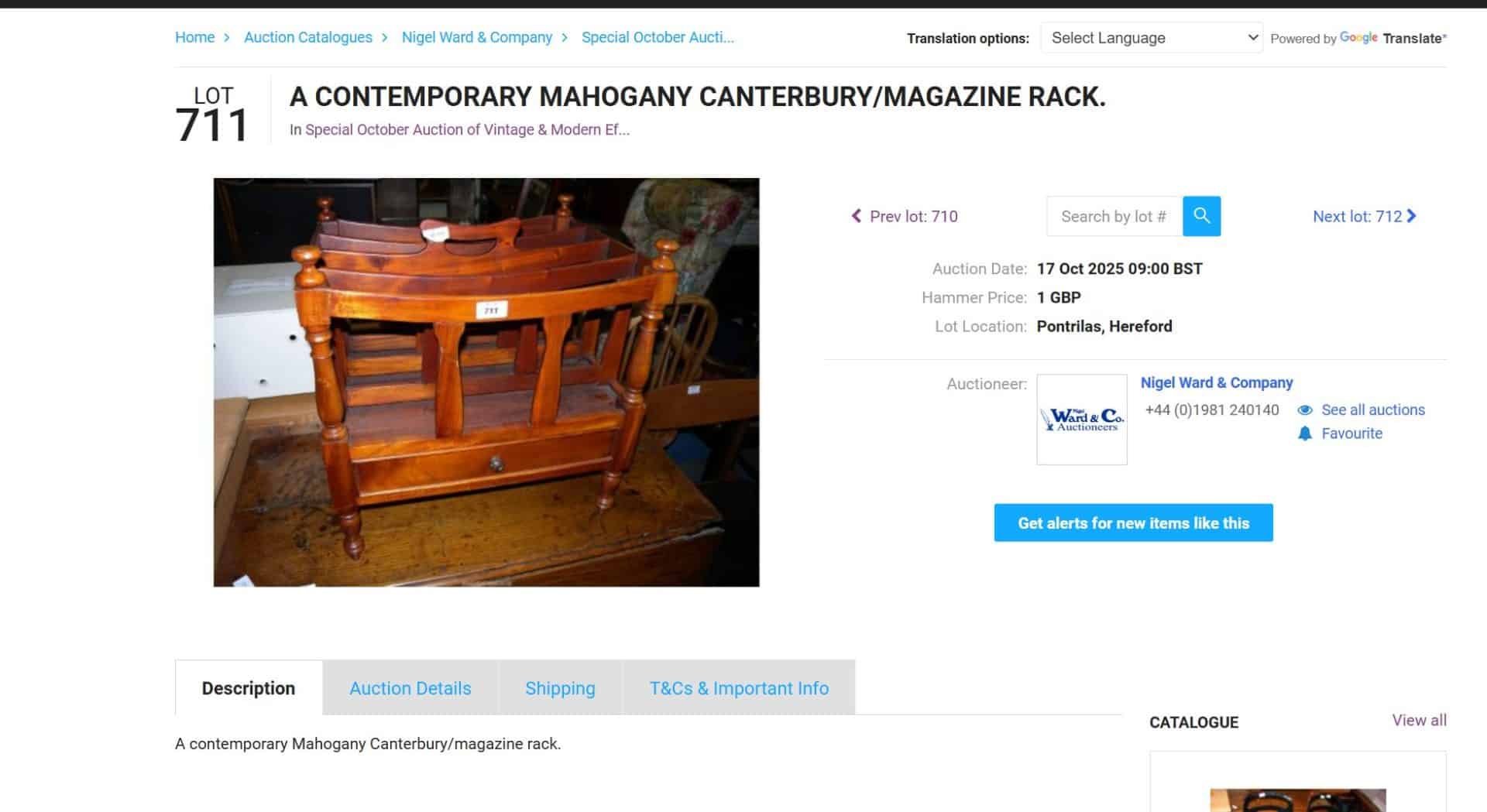
Task: Click View all in Catalogue section
Action: tap(1419, 721)
